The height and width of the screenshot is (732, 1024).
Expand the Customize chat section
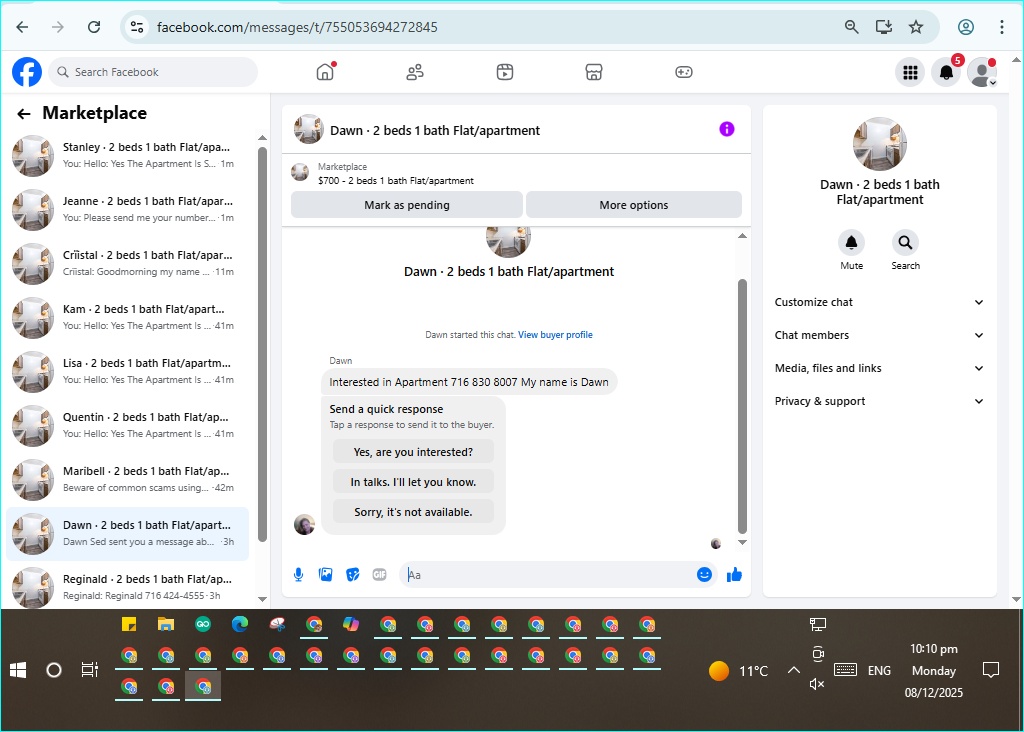coord(879,302)
